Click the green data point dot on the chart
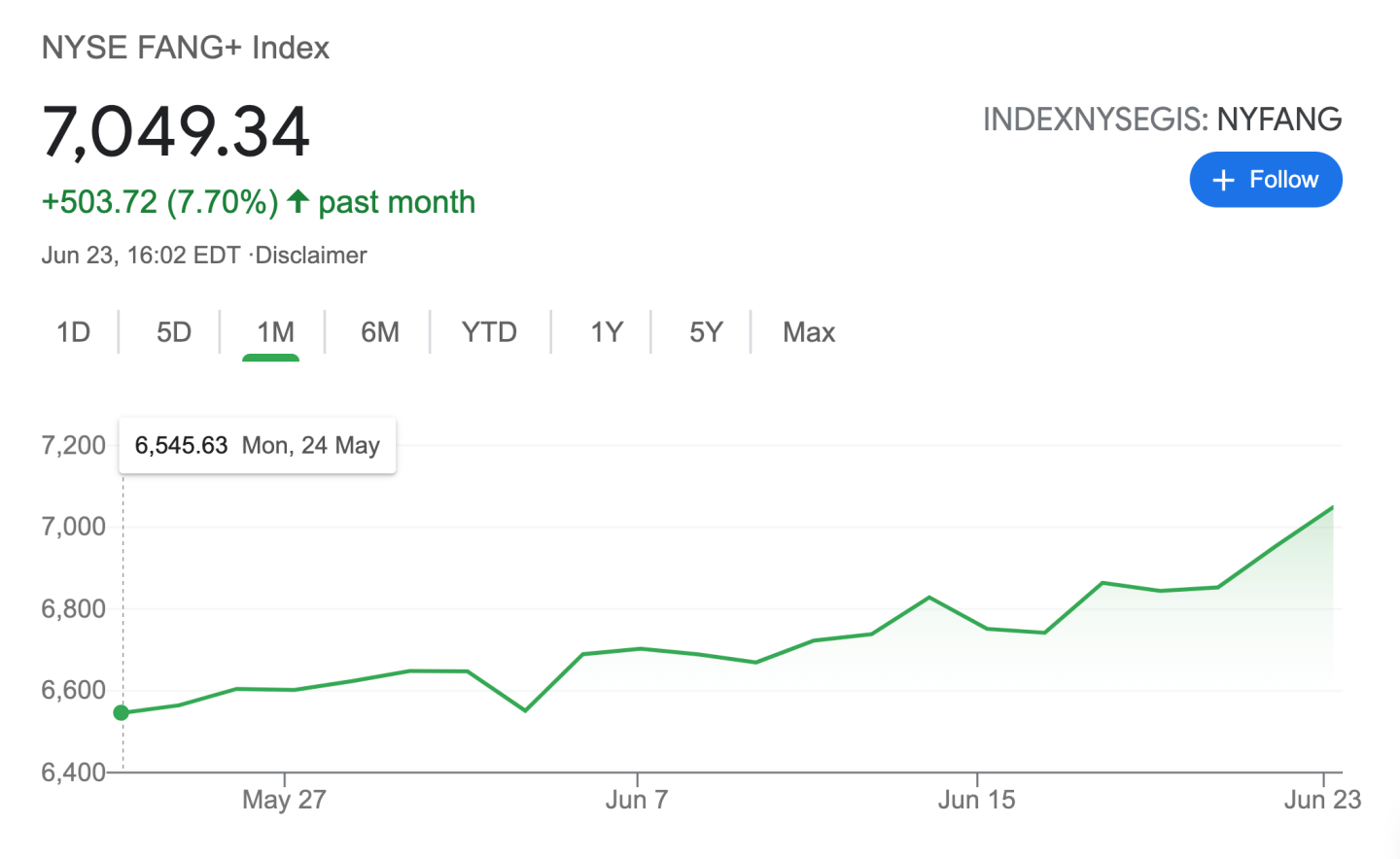 [122, 712]
